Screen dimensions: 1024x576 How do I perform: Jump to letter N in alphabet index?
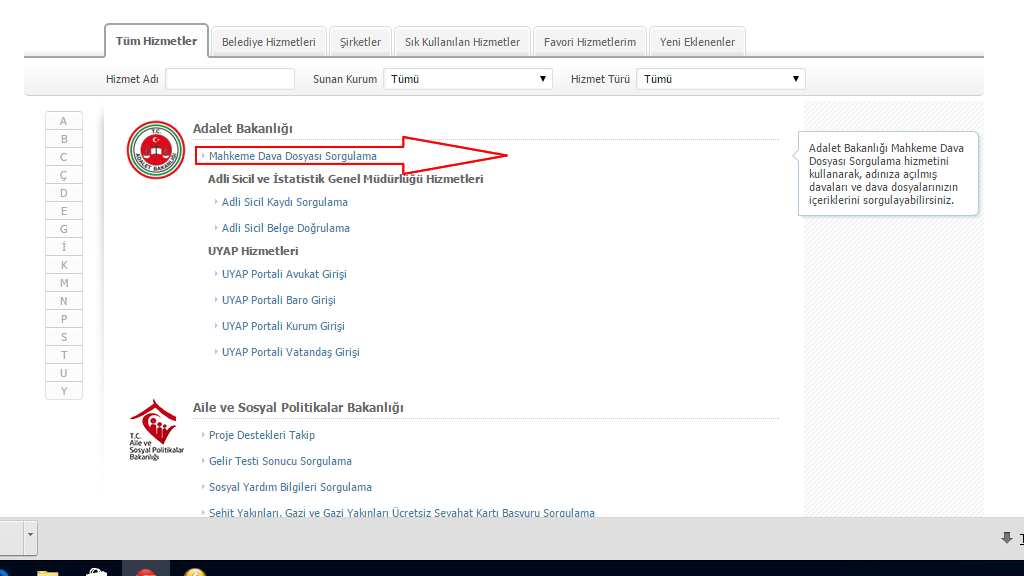tap(63, 301)
